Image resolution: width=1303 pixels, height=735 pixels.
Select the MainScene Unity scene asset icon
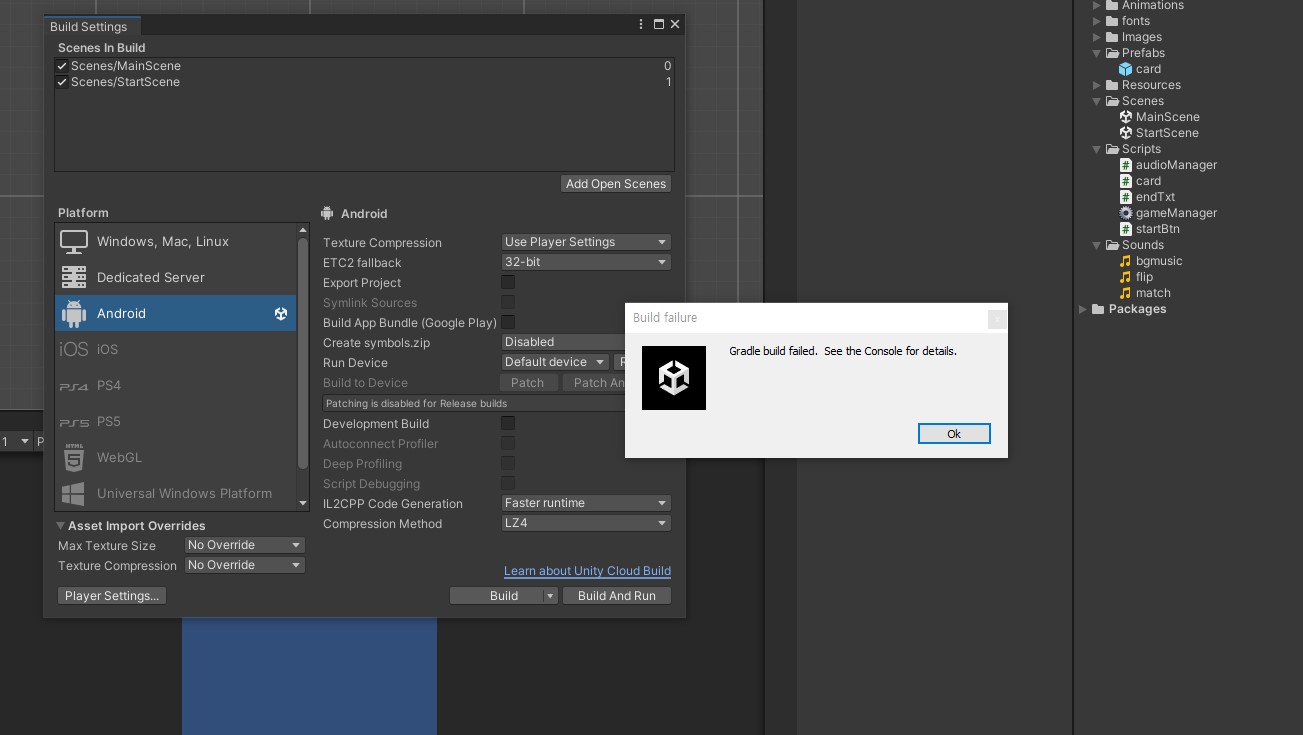click(1126, 117)
